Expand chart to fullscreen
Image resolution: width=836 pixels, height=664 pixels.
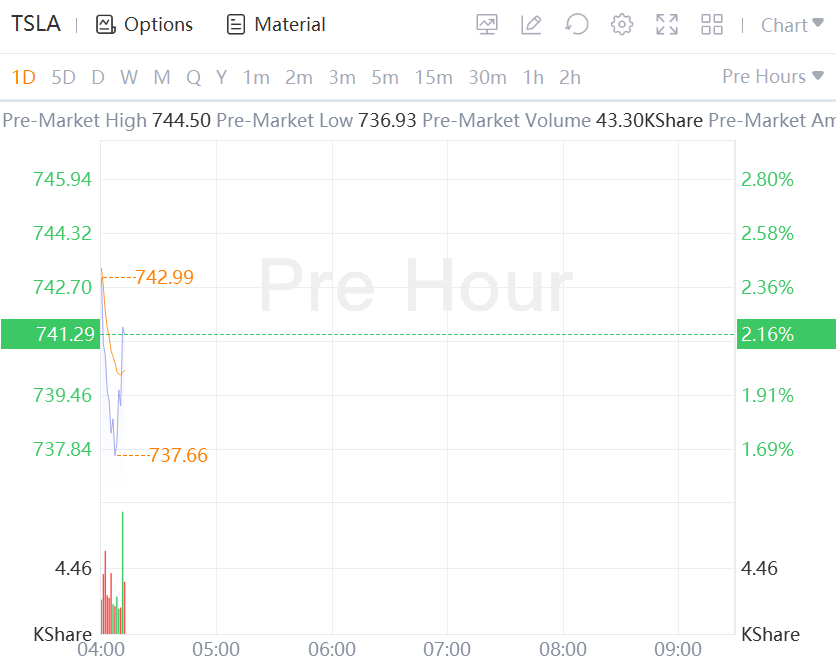(x=667, y=25)
